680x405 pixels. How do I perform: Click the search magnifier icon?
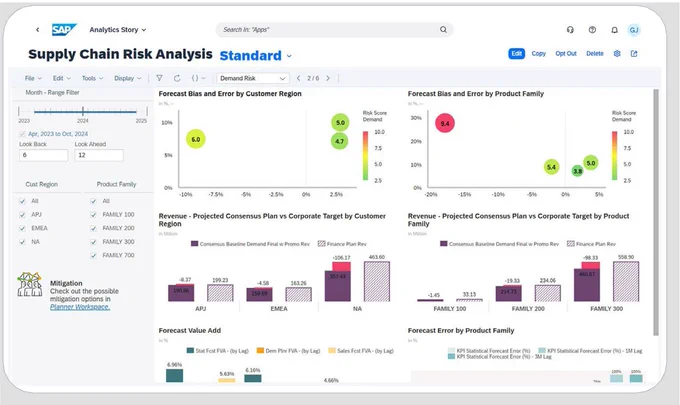[x=443, y=29]
